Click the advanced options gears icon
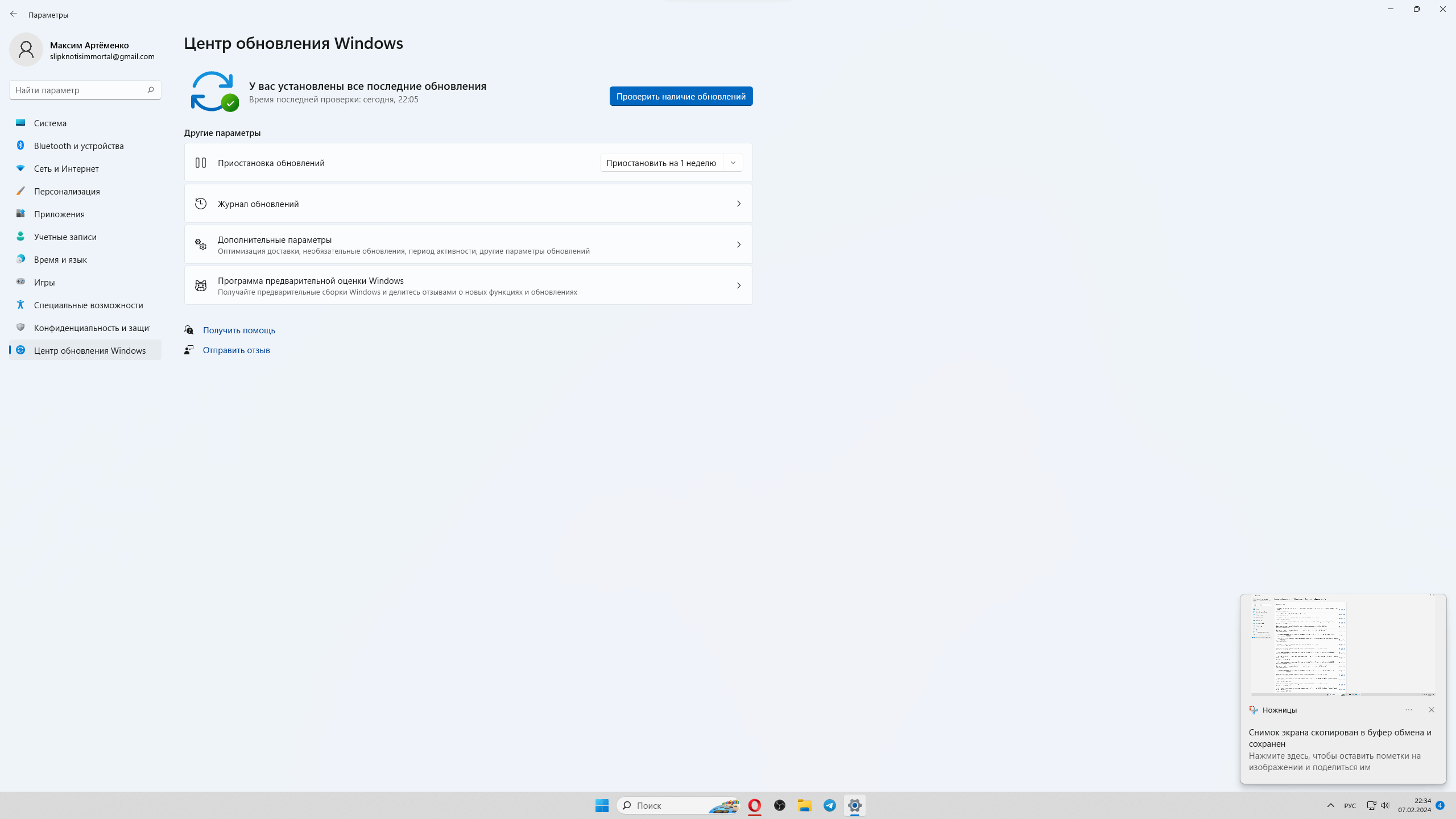Screen dimensions: 1456x819 coord(201,245)
